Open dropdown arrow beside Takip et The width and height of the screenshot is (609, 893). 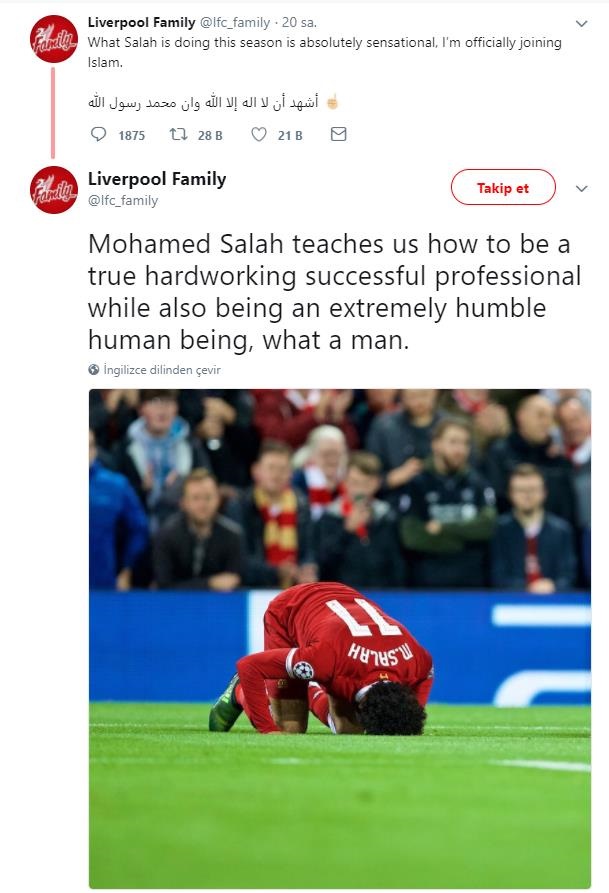click(581, 189)
